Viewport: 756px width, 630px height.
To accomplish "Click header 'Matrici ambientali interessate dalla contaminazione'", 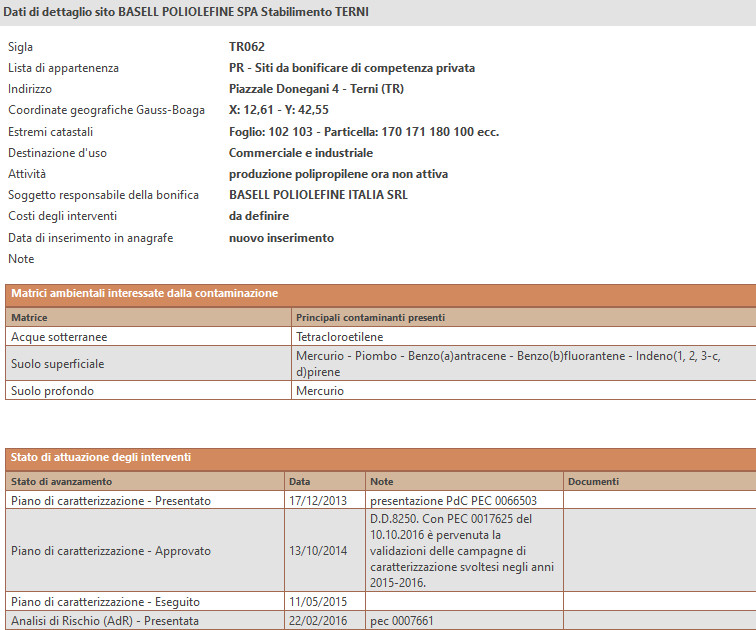I will [x=145, y=293].
